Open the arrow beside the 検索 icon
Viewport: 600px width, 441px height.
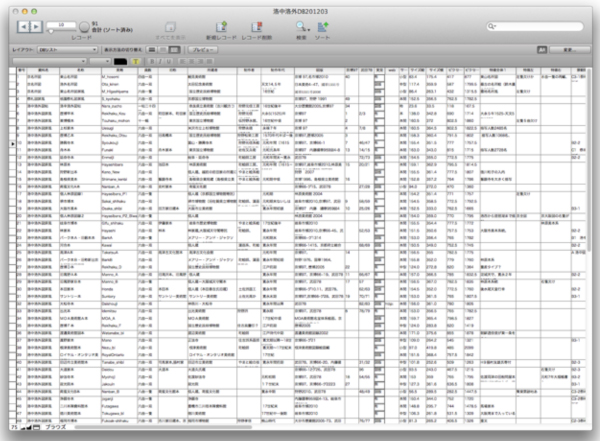(x=308, y=29)
